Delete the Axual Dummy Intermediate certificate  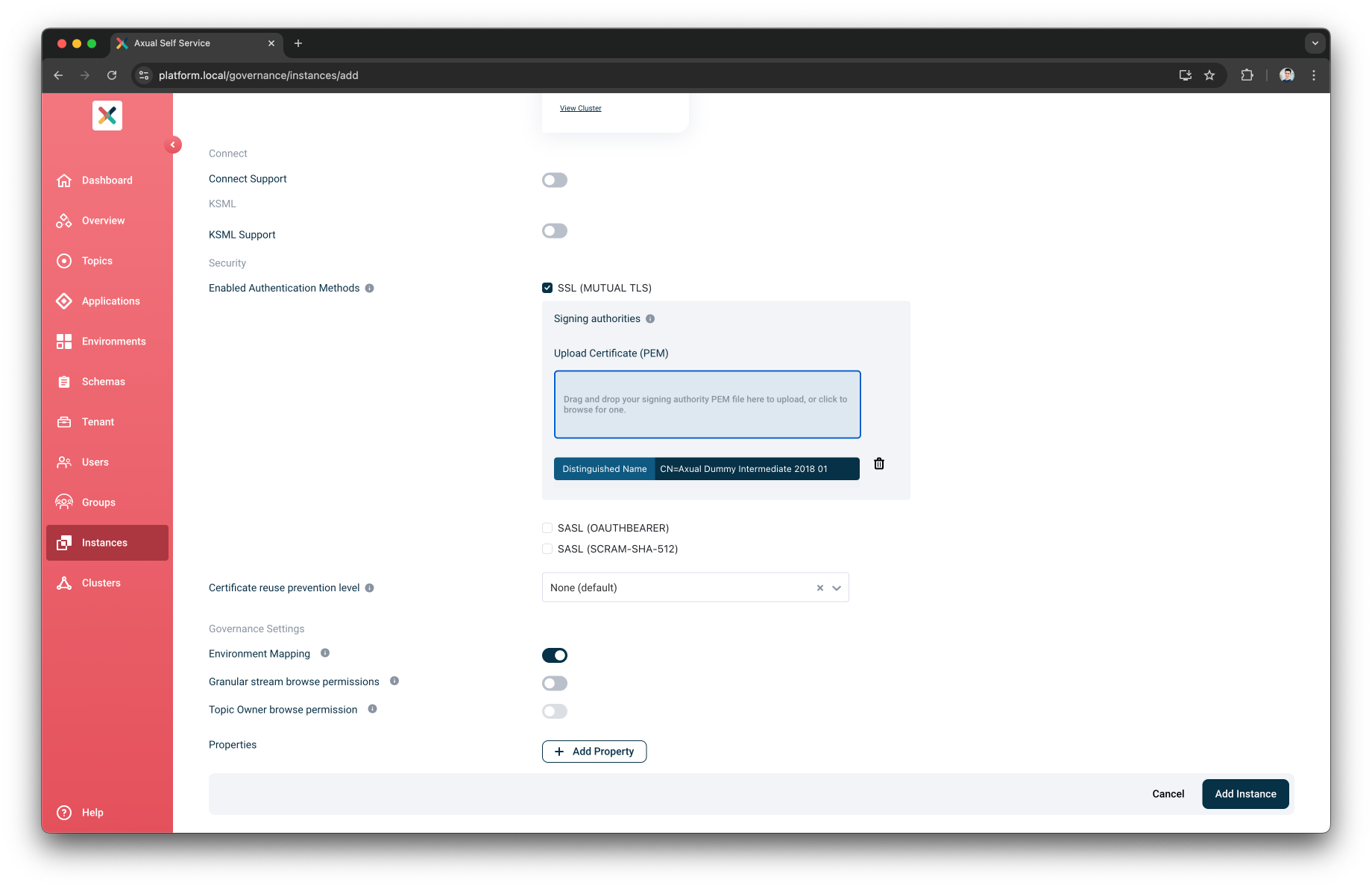[879, 464]
